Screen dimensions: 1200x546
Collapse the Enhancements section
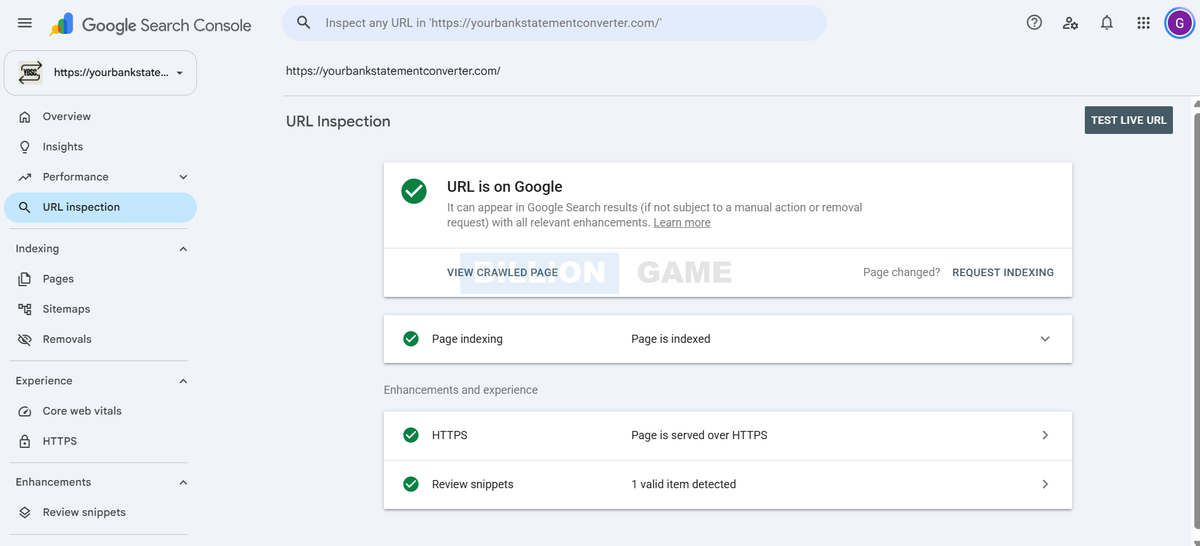click(x=182, y=482)
